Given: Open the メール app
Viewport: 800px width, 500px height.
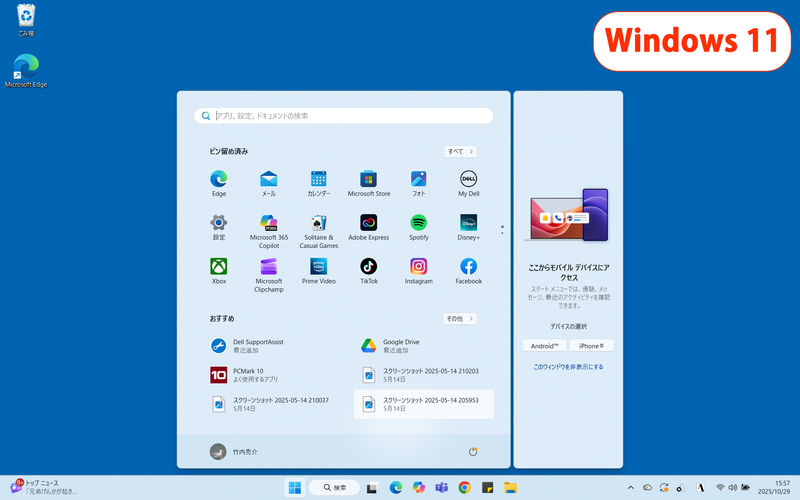Looking at the screenshot, I should [268, 183].
